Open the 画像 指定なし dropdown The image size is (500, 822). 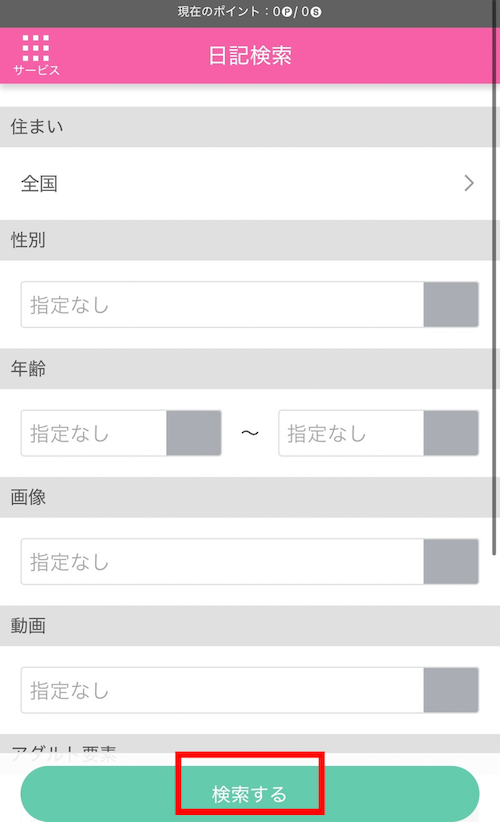[249, 561]
